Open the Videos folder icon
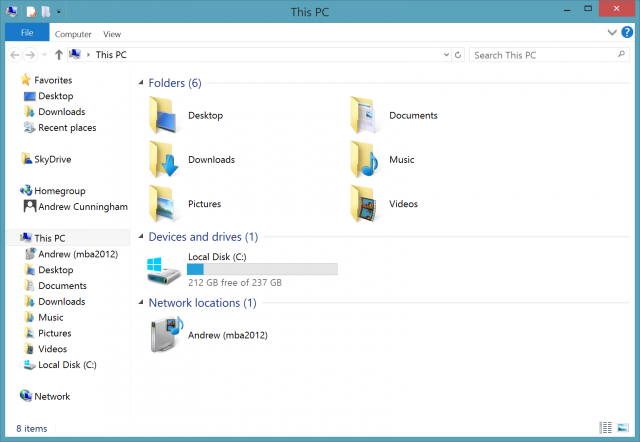This screenshot has width=640, height=442. pos(364,203)
